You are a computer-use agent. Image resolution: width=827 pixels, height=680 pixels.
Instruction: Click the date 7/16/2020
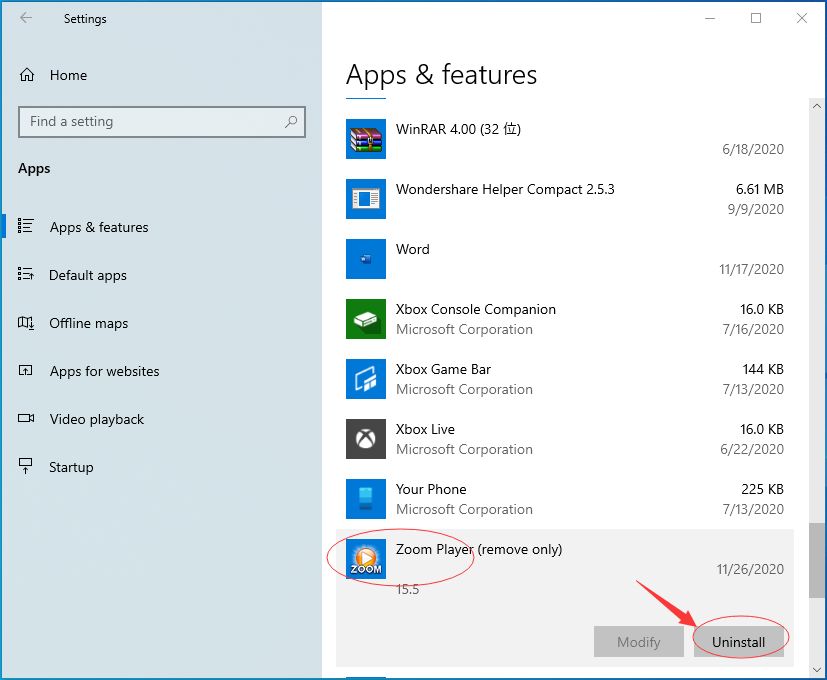point(753,329)
